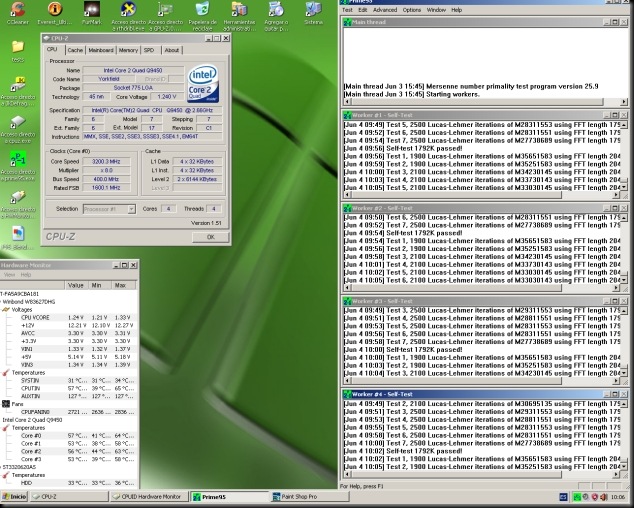Open the Processor #1 selection dropdown

(x=109, y=209)
